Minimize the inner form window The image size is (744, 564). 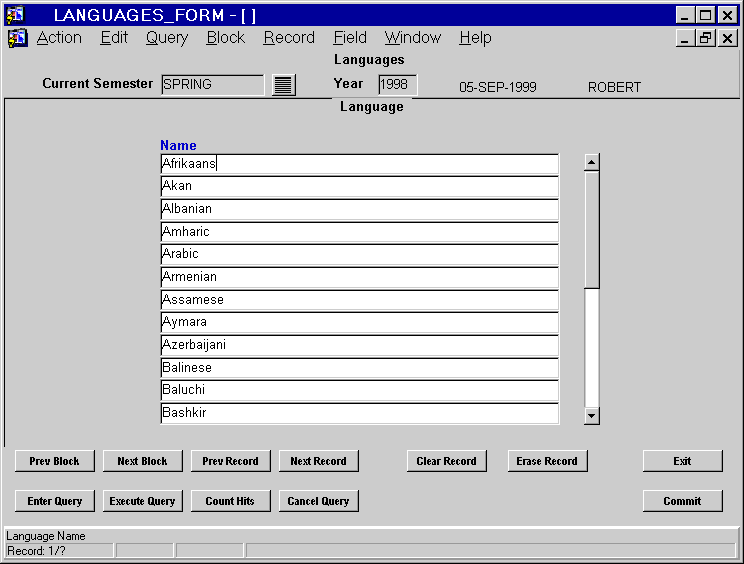pos(685,38)
